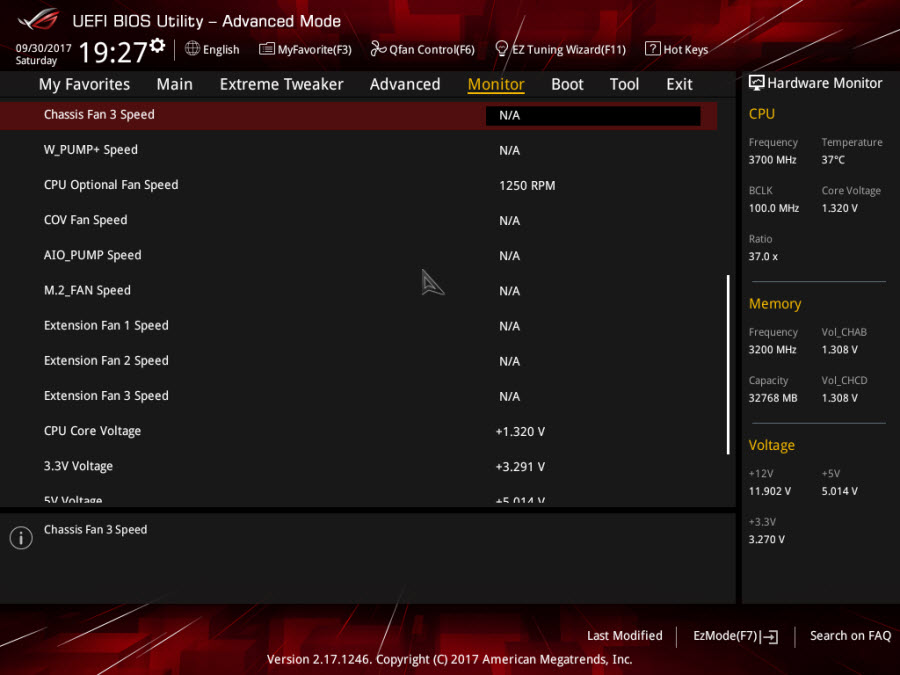Select the W_PUMP+ Speed row

pyautogui.click(x=358, y=150)
